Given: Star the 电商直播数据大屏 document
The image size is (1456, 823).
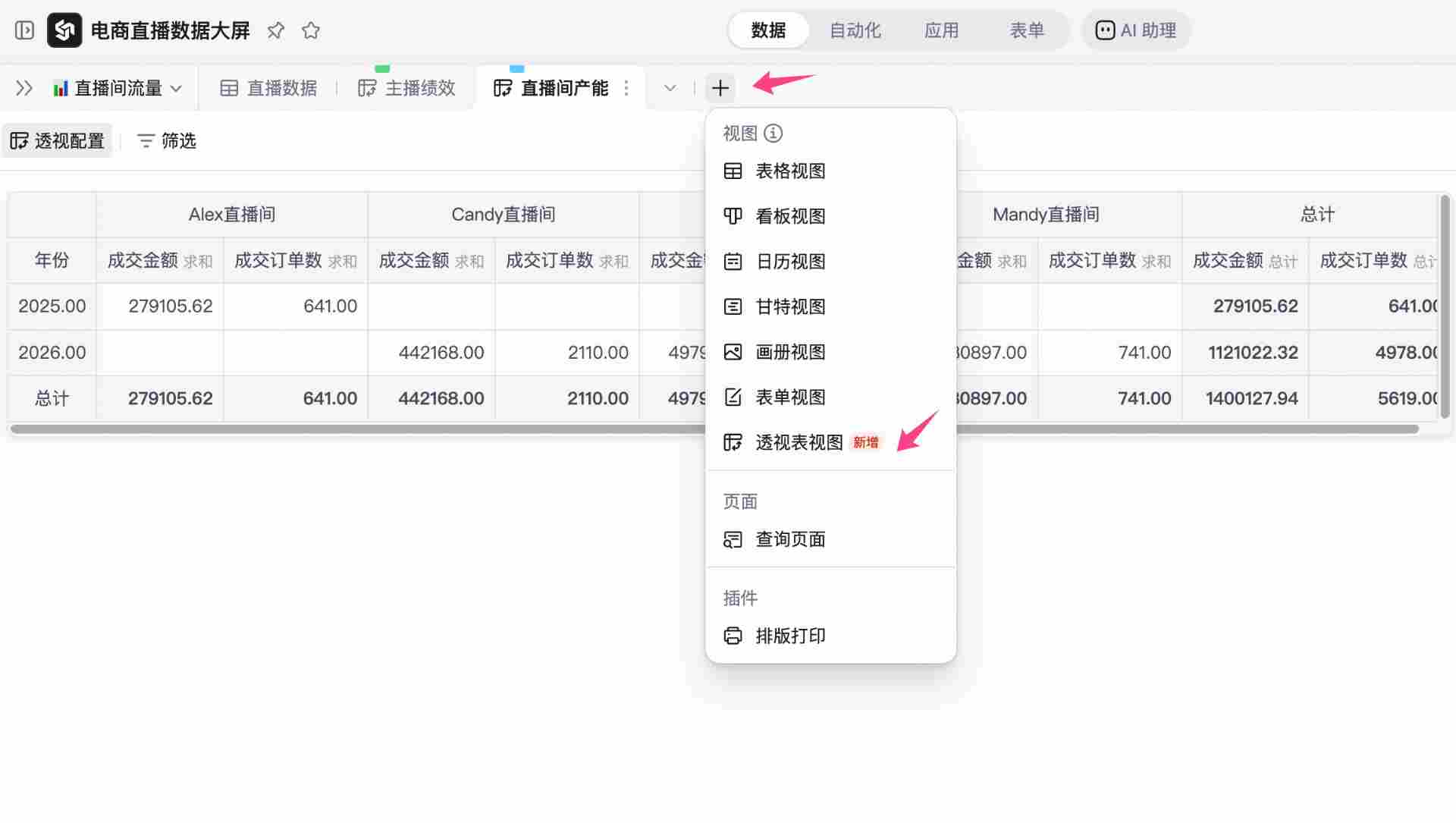Looking at the screenshot, I should pyautogui.click(x=310, y=30).
